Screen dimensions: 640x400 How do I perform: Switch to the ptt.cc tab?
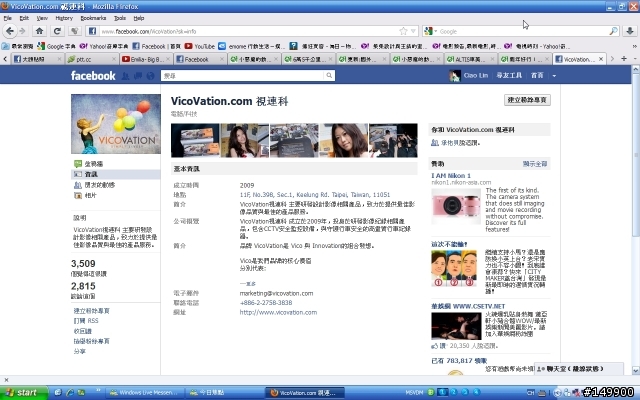point(93,59)
